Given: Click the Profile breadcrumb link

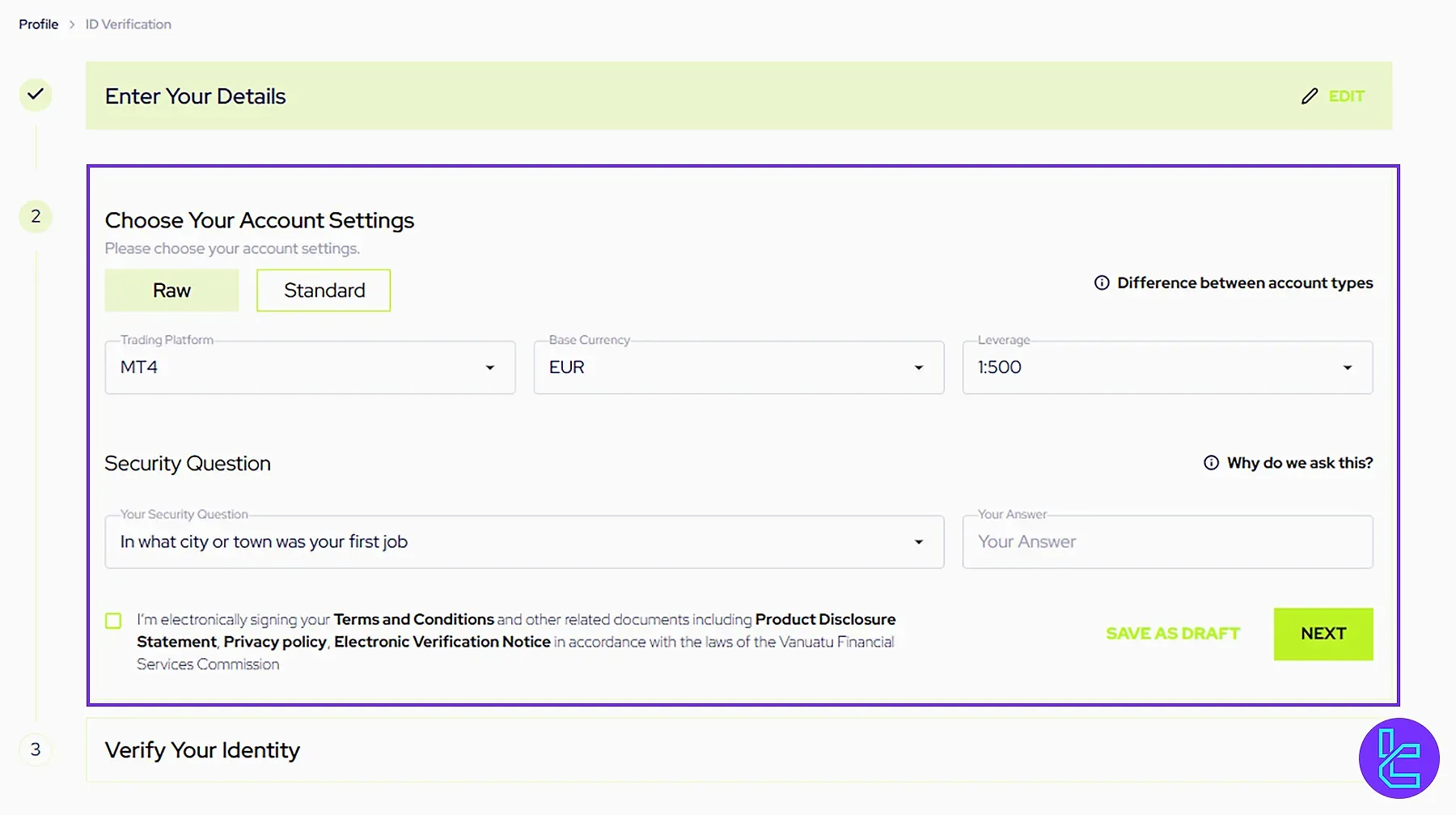Looking at the screenshot, I should (38, 24).
